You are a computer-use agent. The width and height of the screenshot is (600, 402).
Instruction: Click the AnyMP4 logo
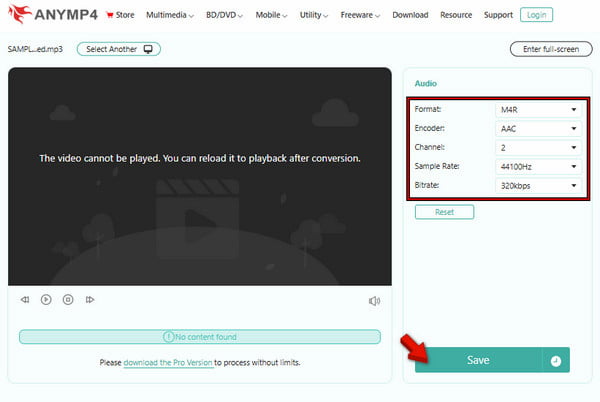click(52, 14)
